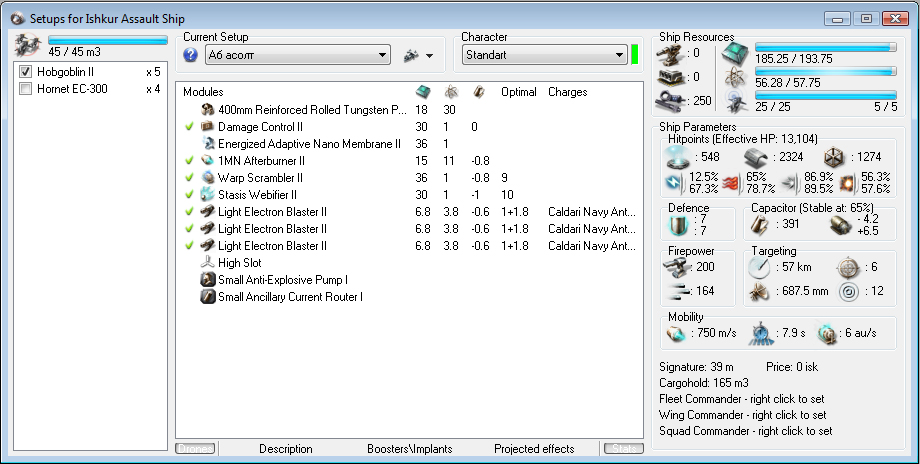Click the calibration icon showing 250
920x464 pixels.
pyautogui.click(x=670, y=100)
